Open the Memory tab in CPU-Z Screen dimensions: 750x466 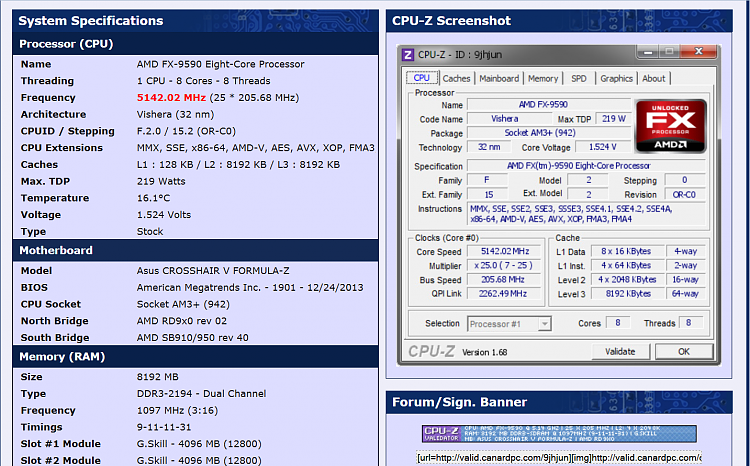click(x=543, y=78)
